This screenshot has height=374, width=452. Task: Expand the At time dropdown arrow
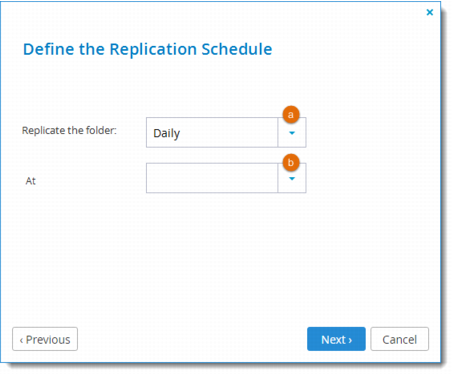click(292, 178)
